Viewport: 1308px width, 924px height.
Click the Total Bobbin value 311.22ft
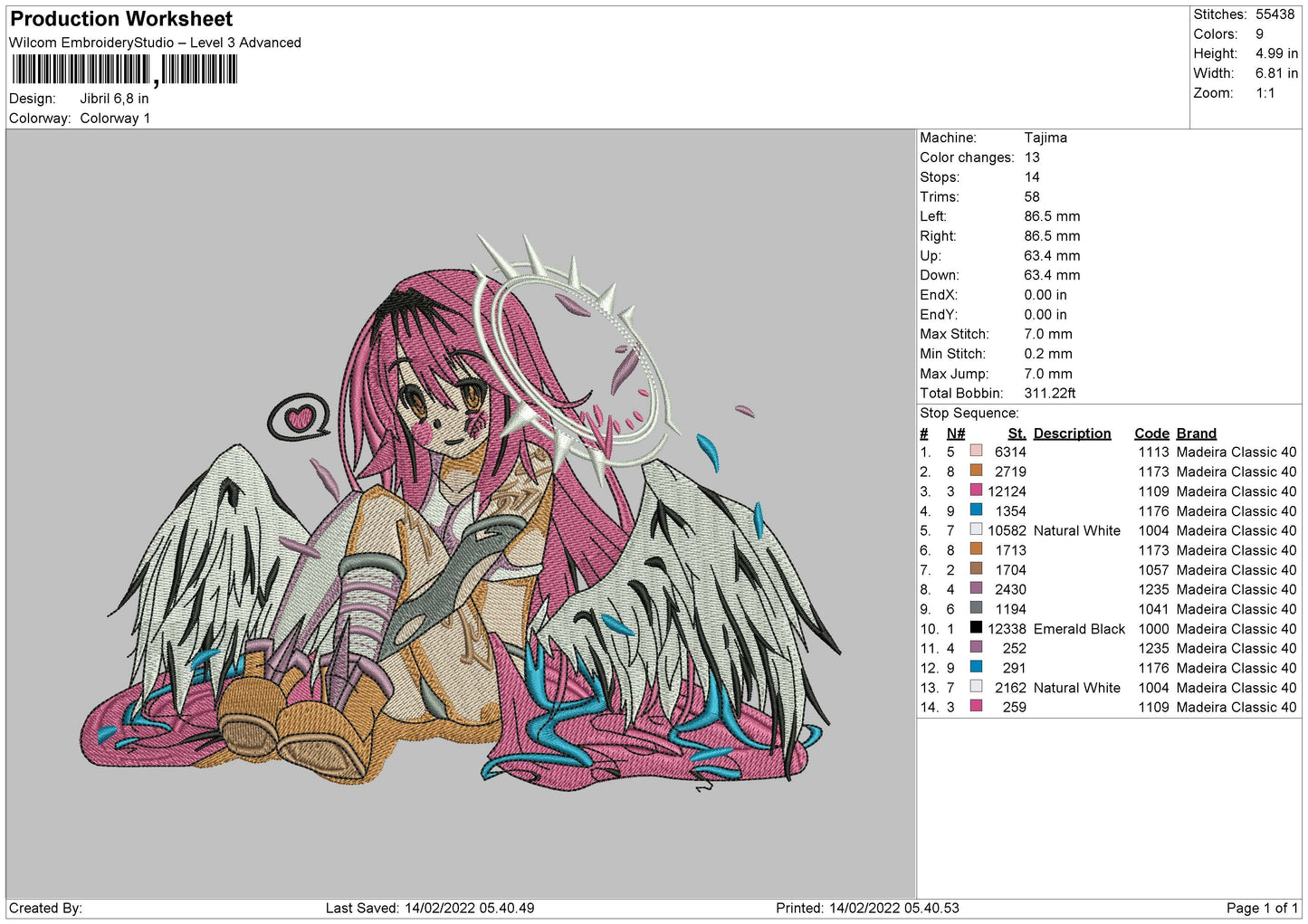point(1049,393)
